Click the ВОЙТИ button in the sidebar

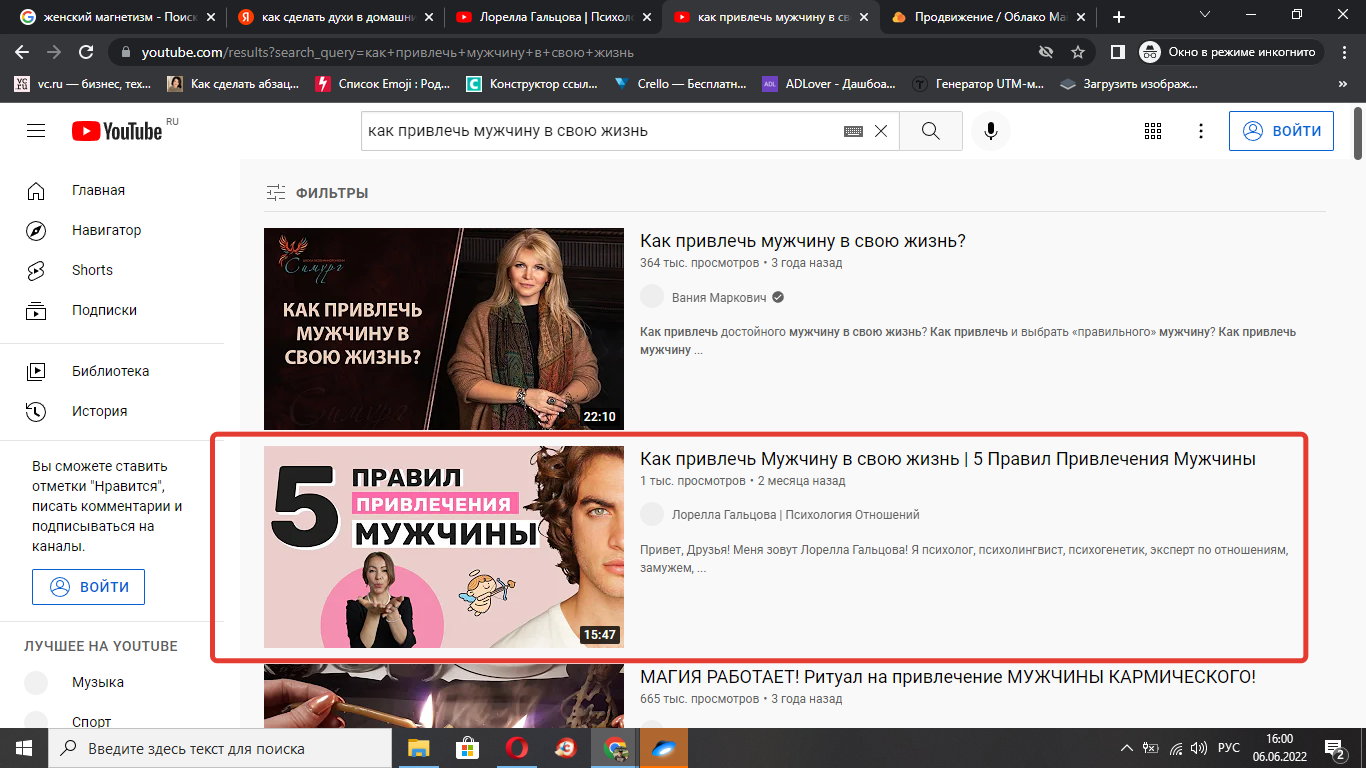click(x=88, y=587)
